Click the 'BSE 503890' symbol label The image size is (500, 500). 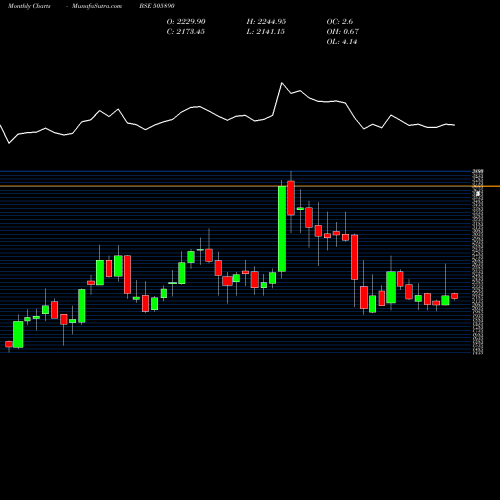point(157,6)
